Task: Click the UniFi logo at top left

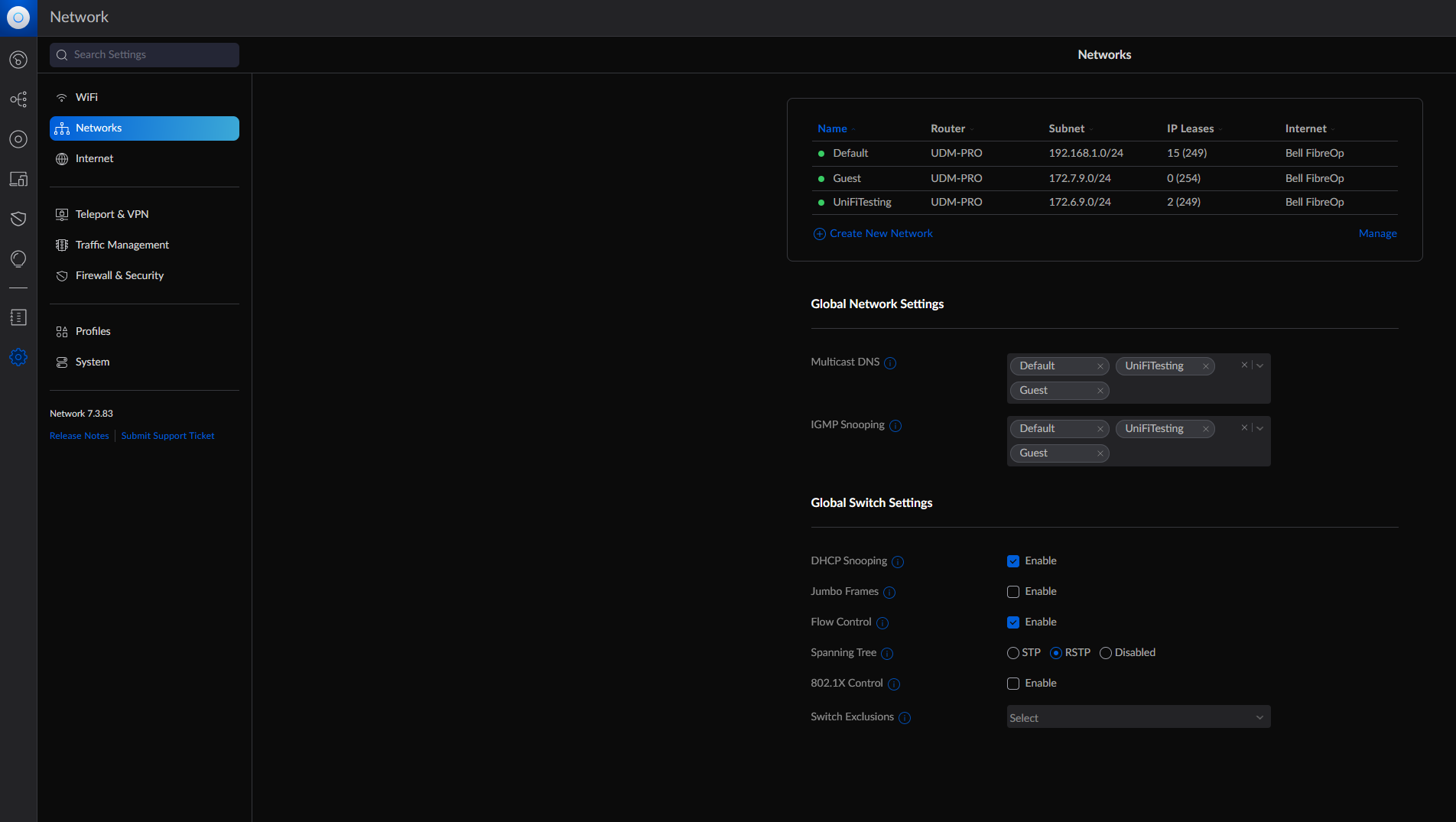Action: pos(18,17)
